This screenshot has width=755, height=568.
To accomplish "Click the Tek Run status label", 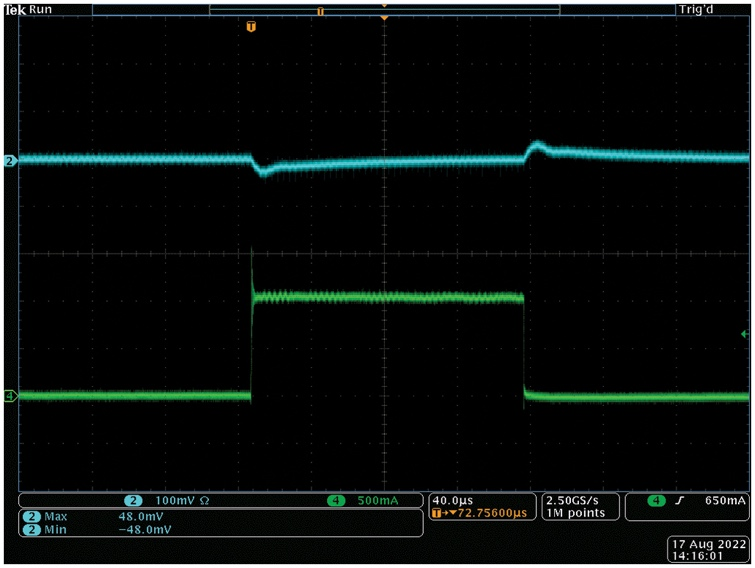I will click(28, 10).
